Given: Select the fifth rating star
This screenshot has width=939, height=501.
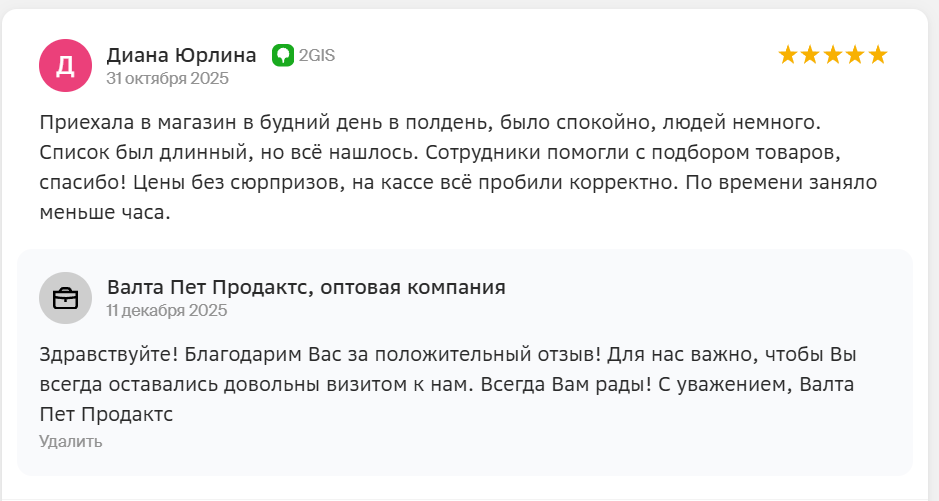Looking at the screenshot, I should pos(878,55).
